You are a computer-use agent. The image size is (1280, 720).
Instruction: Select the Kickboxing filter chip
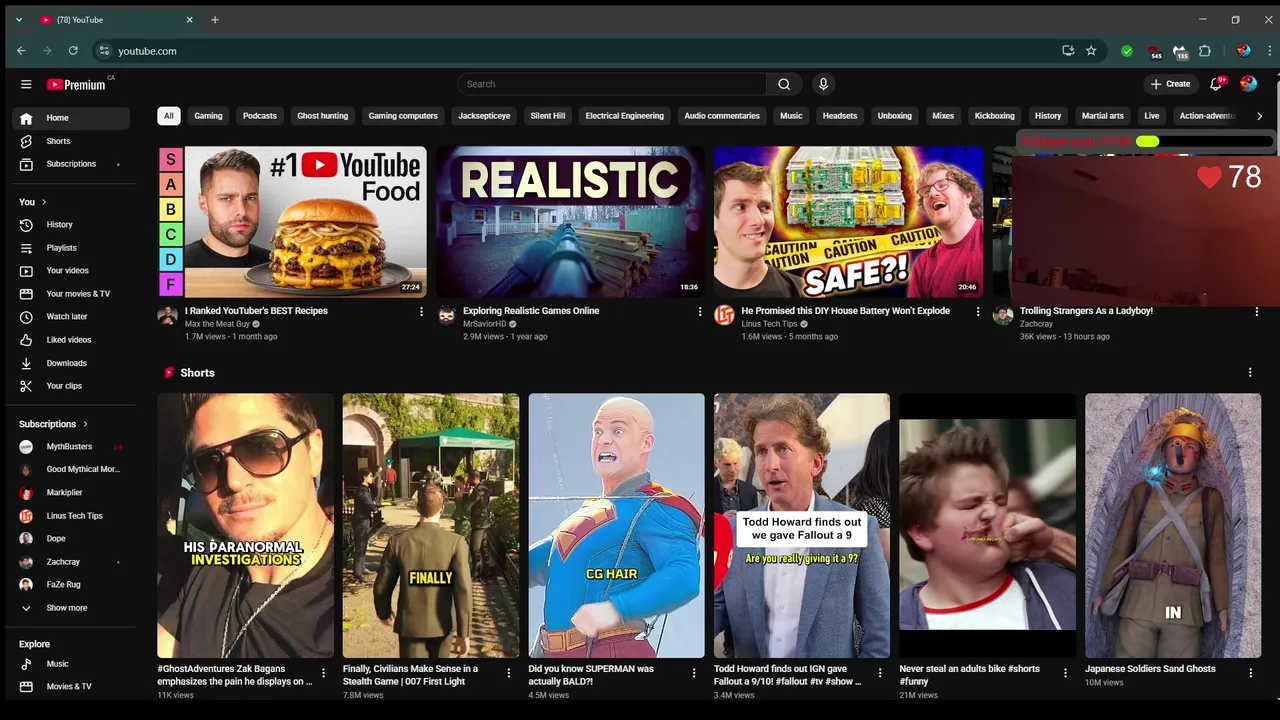click(995, 116)
